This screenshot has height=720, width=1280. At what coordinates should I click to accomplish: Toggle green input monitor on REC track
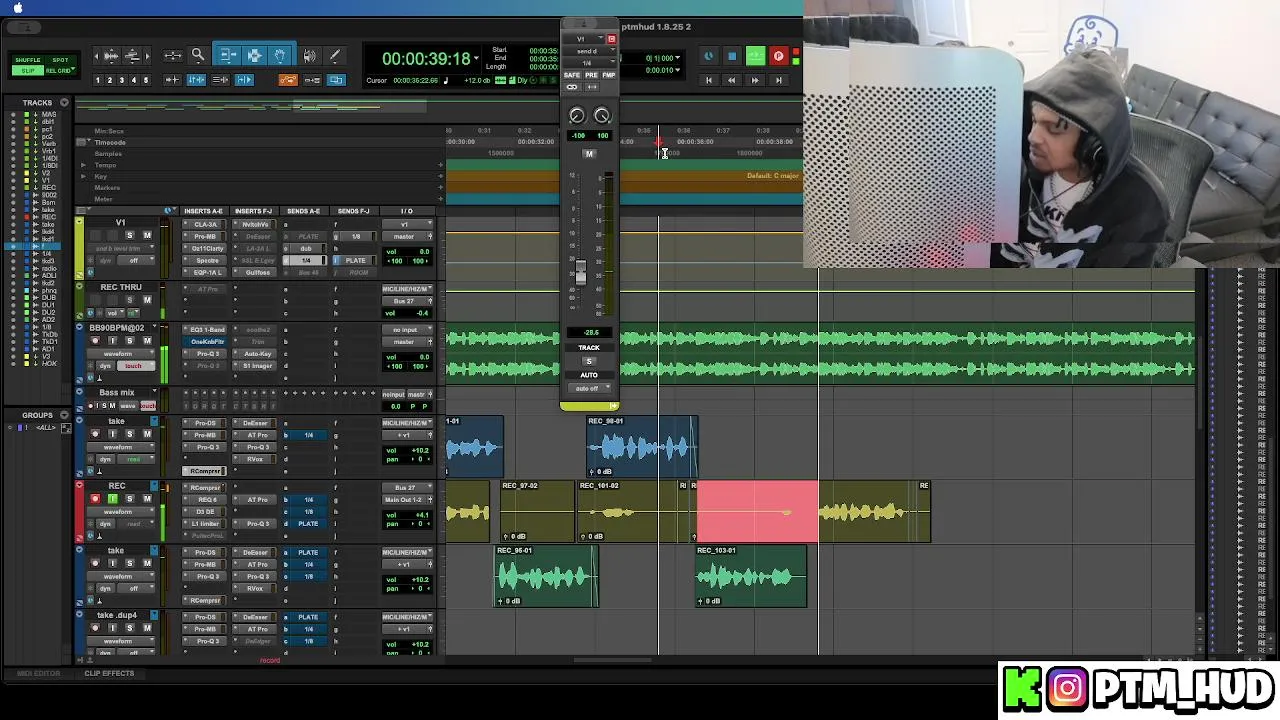point(112,499)
